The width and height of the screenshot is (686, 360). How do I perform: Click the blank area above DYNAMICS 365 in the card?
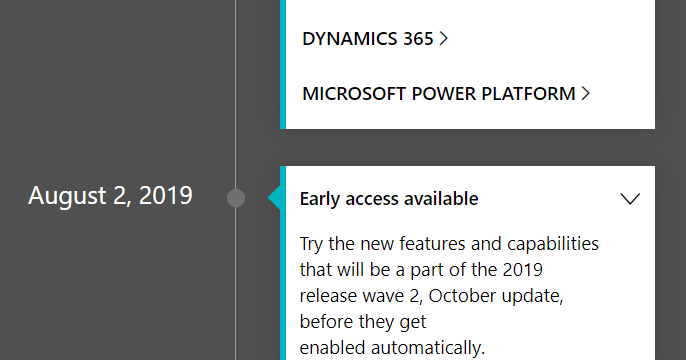point(470,12)
